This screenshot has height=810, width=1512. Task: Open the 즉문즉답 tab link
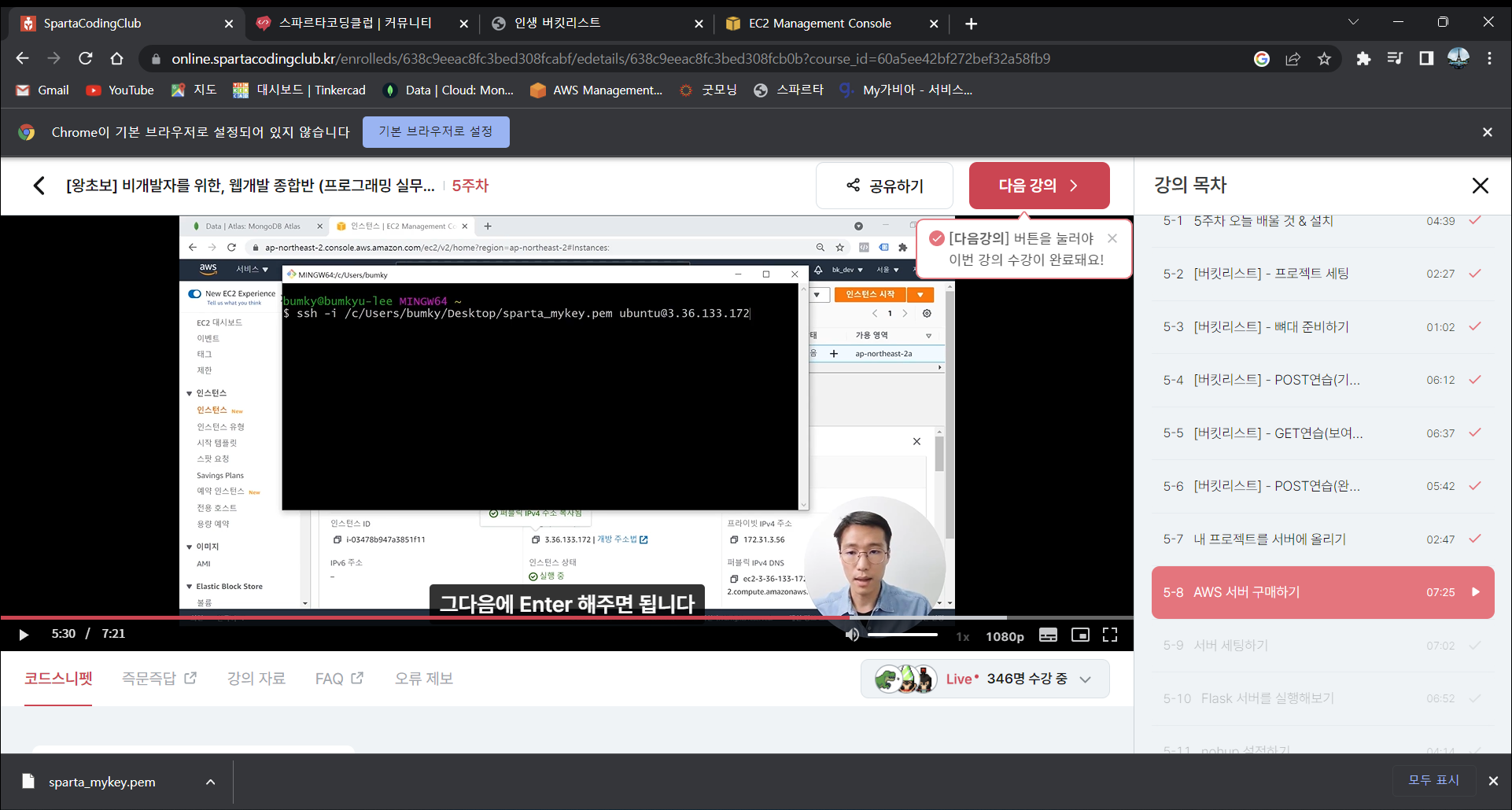pyautogui.click(x=159, y=678)
